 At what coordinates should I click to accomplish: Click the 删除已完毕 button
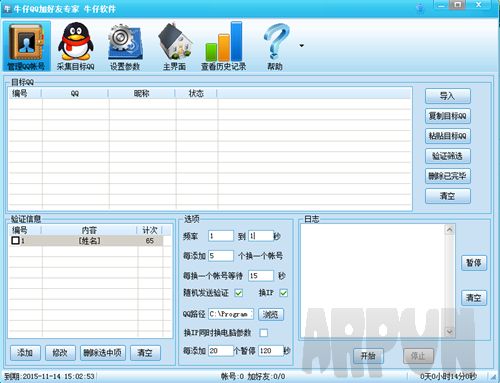click(x=448, y=176)
